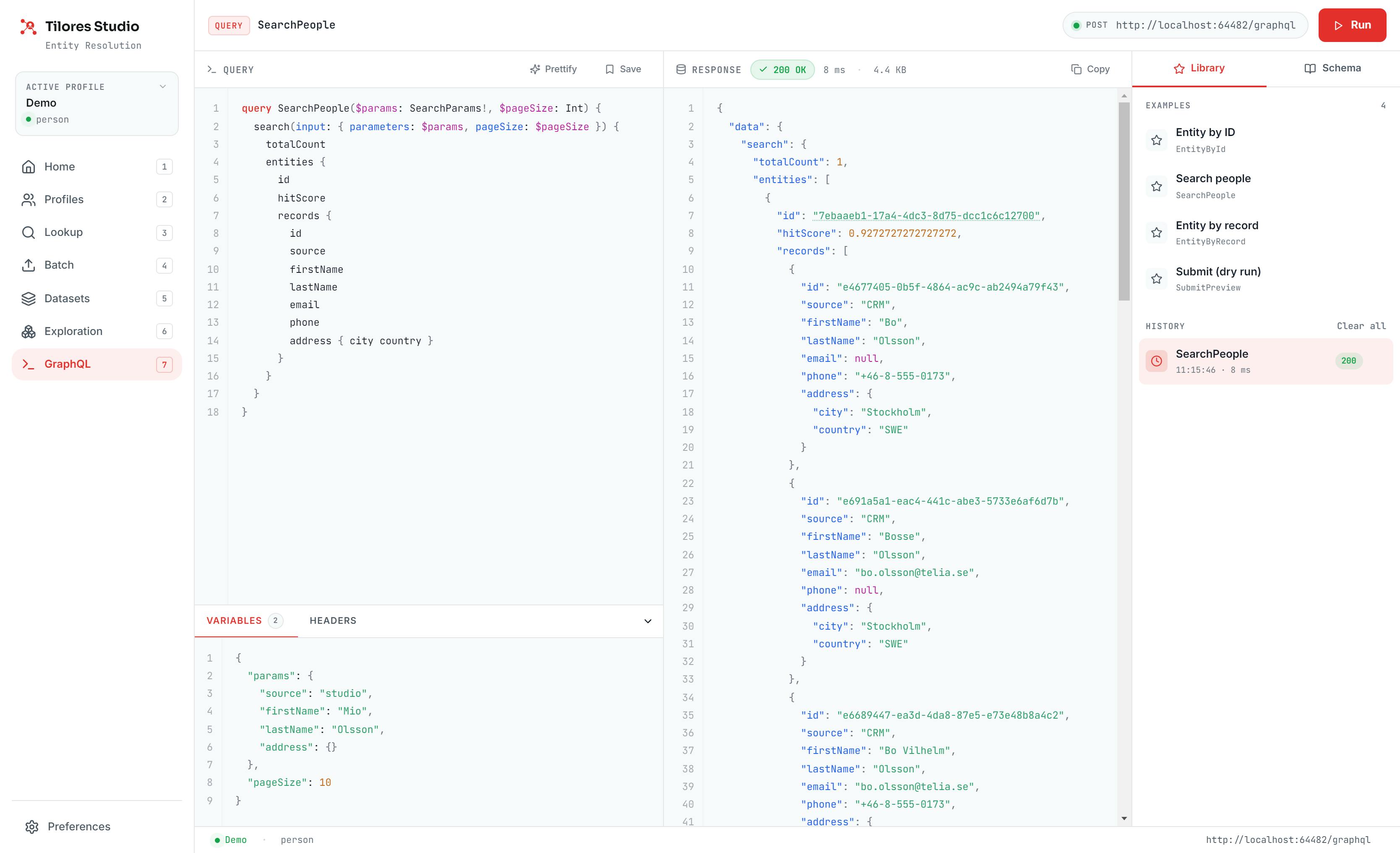
Task: Click the response scrollbar thumb
Action: (1124, 201)
